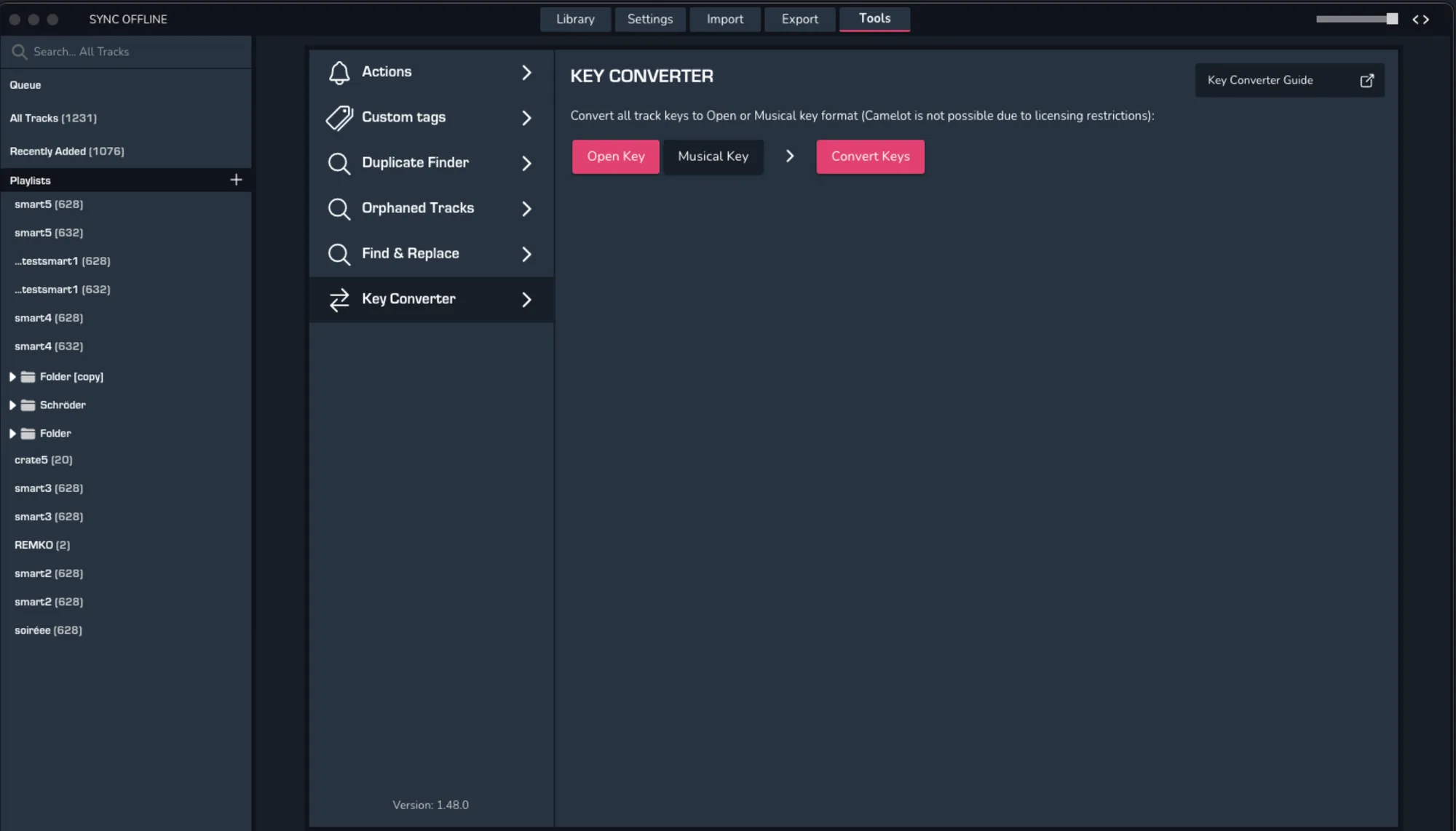Click the Find & Replace magnifier icon

[x=339, y=254]
